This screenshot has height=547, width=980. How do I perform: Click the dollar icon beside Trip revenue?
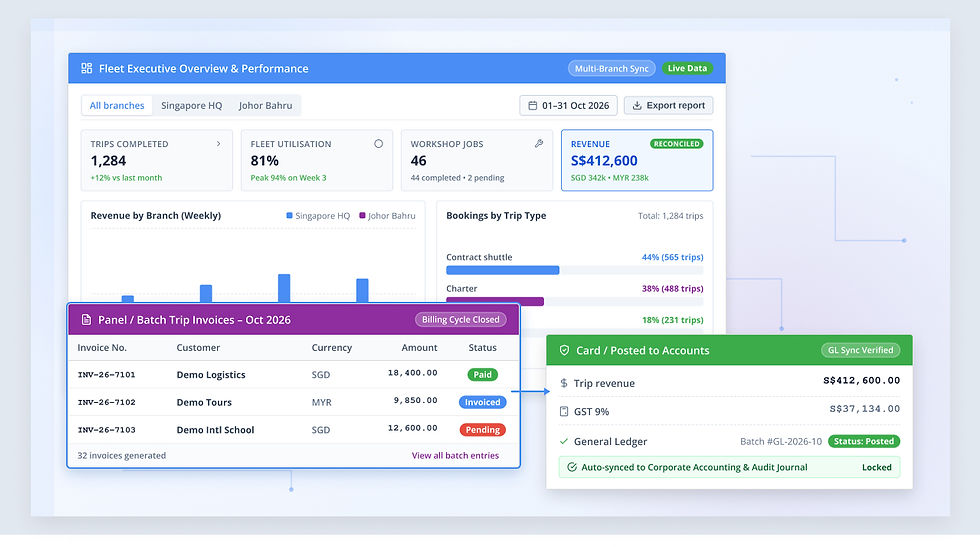click(564, 383)
